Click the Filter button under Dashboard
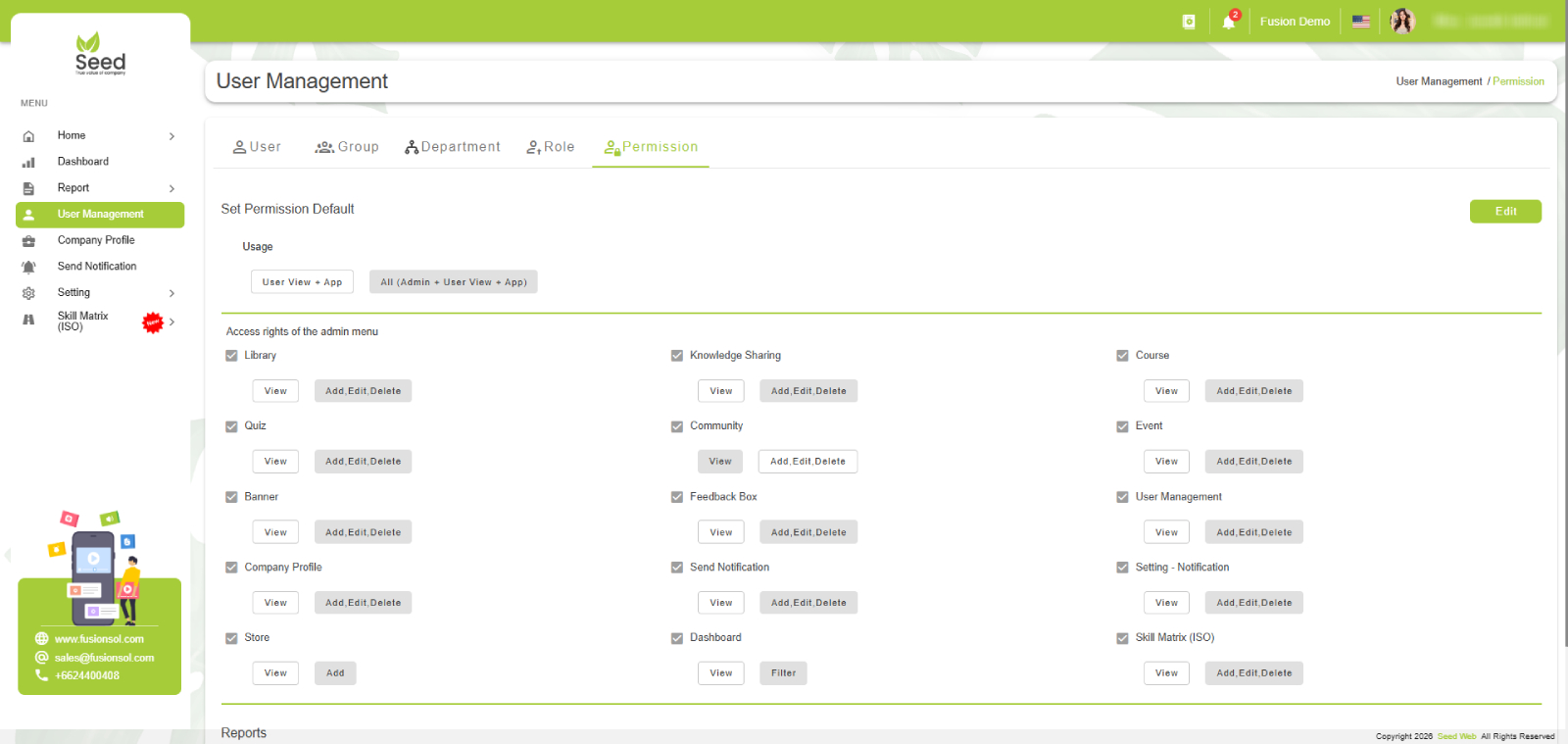 click(783, 673)
